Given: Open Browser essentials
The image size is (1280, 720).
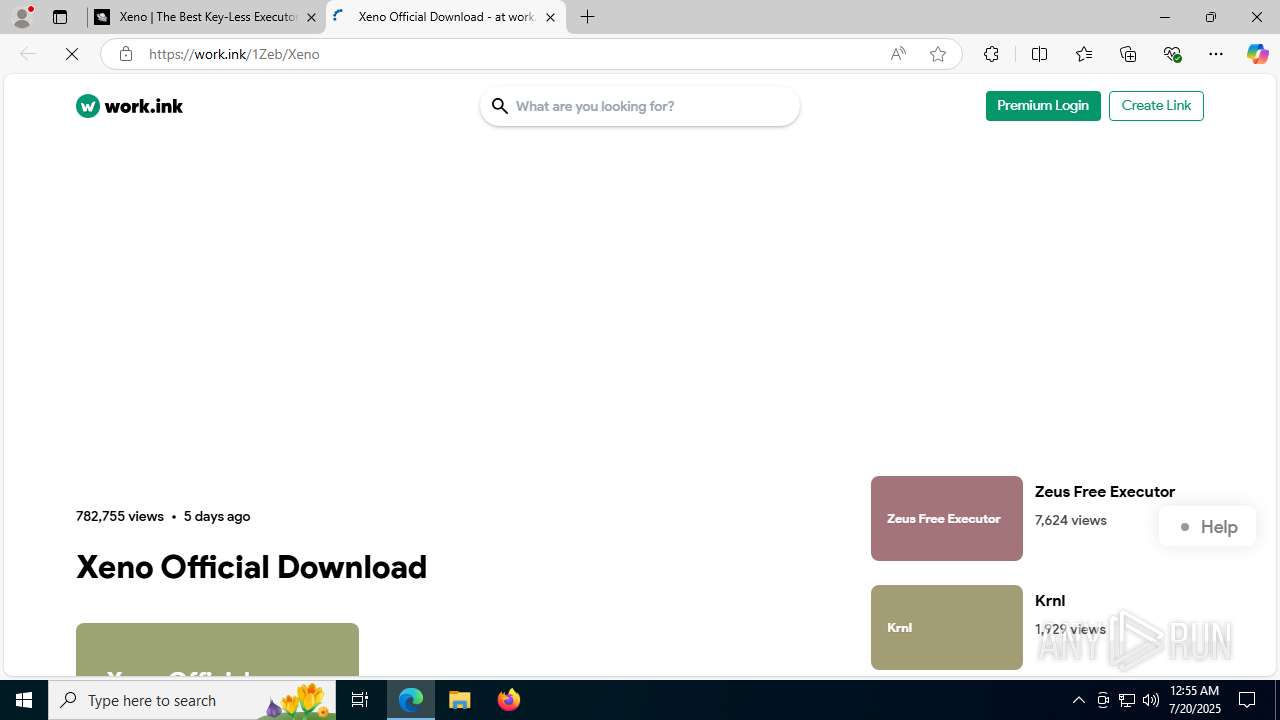Looking at the screenshot, I should click(1172, 54).
